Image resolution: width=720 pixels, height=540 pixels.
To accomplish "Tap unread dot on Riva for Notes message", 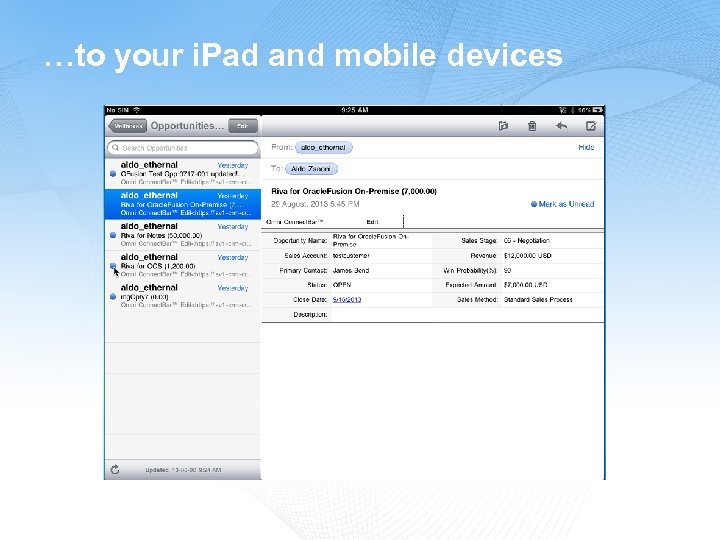I will [113, 235].
